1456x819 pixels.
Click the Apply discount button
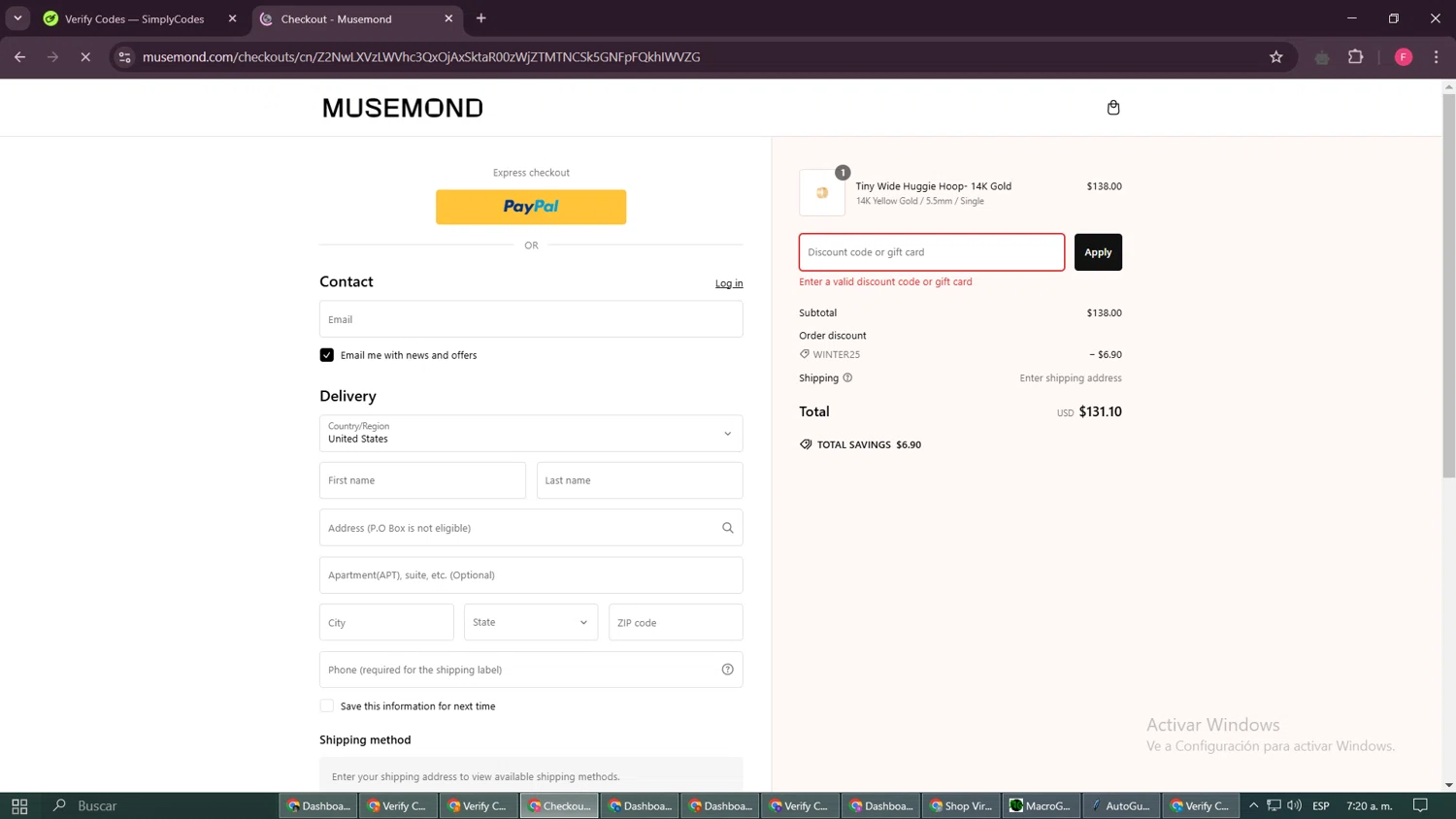click(1098, 252)
